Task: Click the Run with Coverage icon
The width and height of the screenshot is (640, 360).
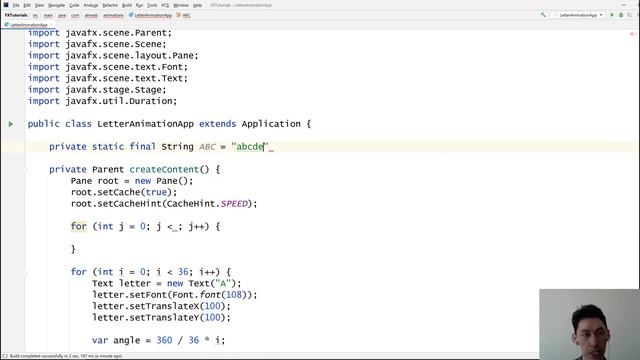Action: point(630,15)
